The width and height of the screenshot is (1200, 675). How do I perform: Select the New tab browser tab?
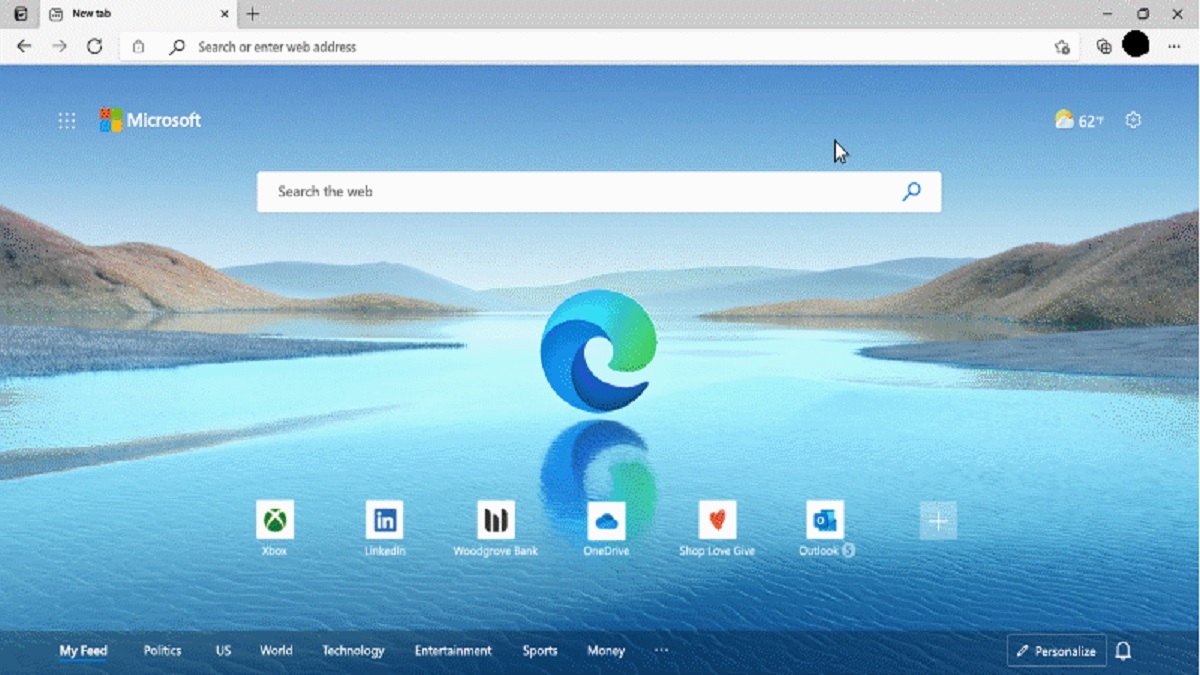pos(138,14)
